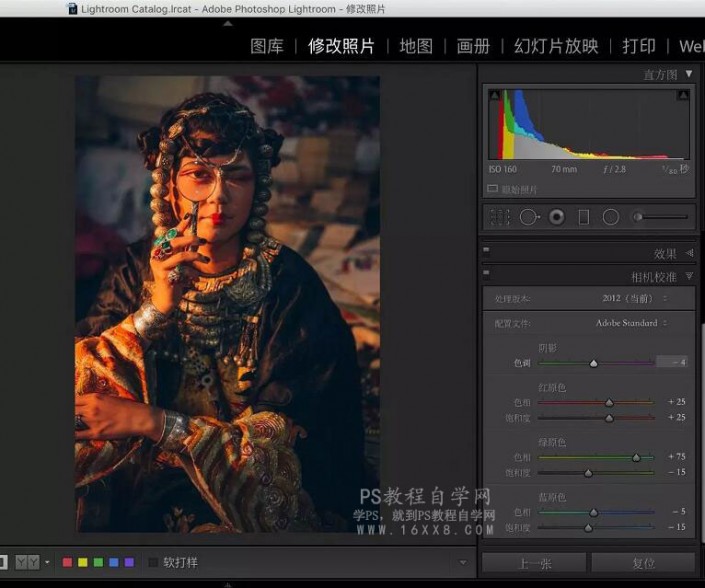This screenshot has width=705, height=588.
Task: Collapse the 相机校准 panel
Action: [690, 276]
